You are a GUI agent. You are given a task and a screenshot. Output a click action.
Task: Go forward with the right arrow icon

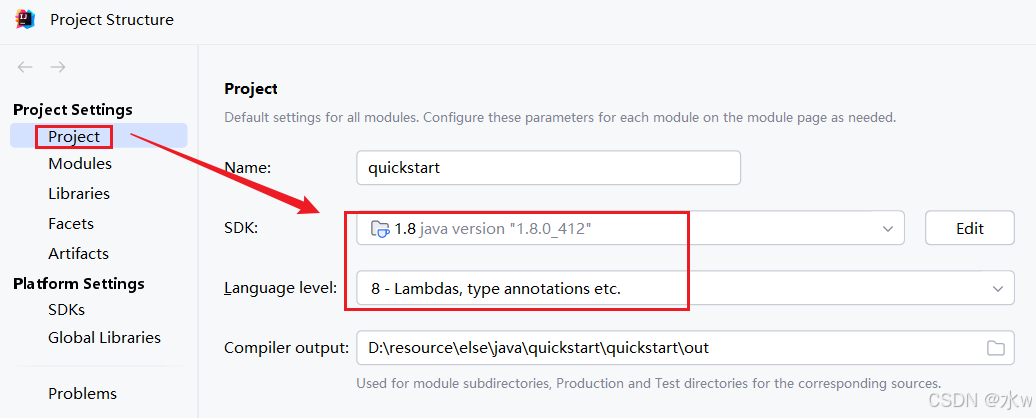coord(58,67)
